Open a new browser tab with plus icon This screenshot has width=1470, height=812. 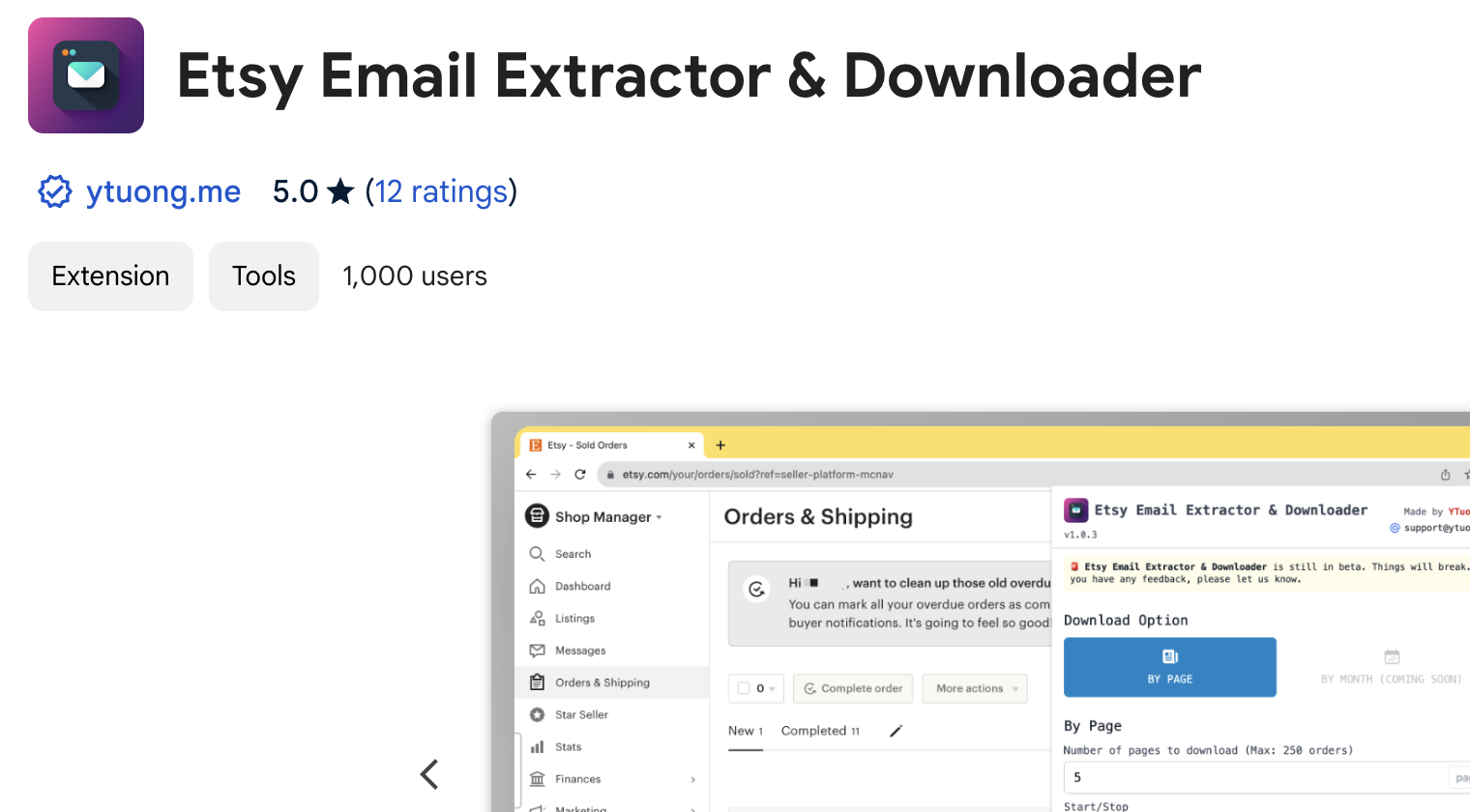[720, 446]
